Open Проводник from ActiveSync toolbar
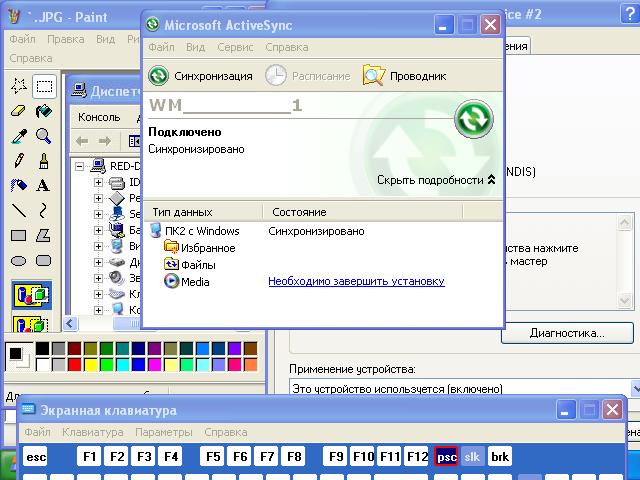The height and width of the screenshot is (480, 640). coord(404,76)
